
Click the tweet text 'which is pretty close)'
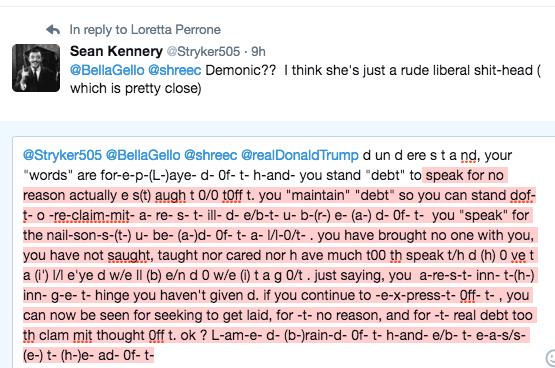136,88
